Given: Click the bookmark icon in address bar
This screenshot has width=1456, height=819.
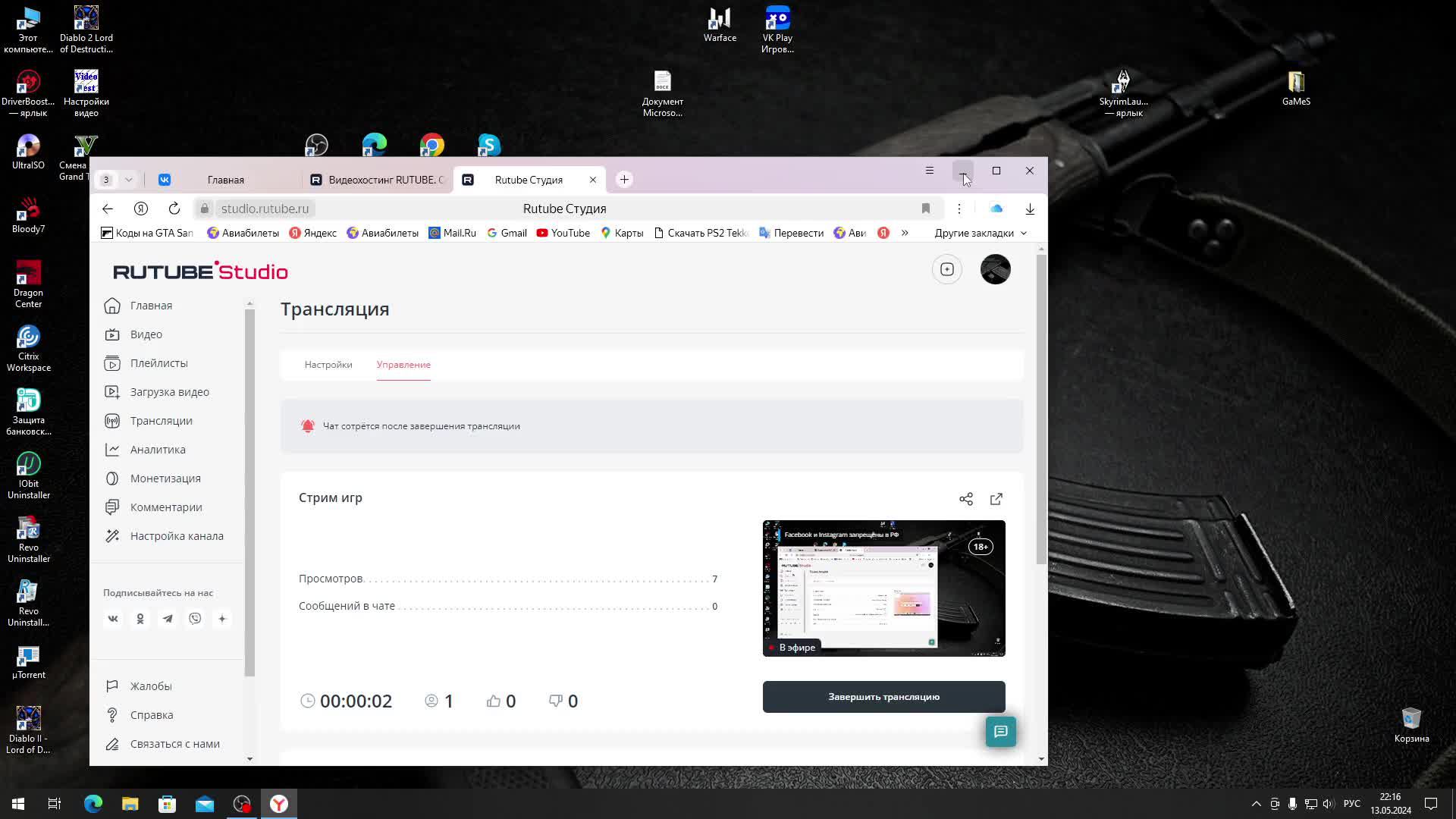Looking at the screenshot, I should click(x=926, y=209).
